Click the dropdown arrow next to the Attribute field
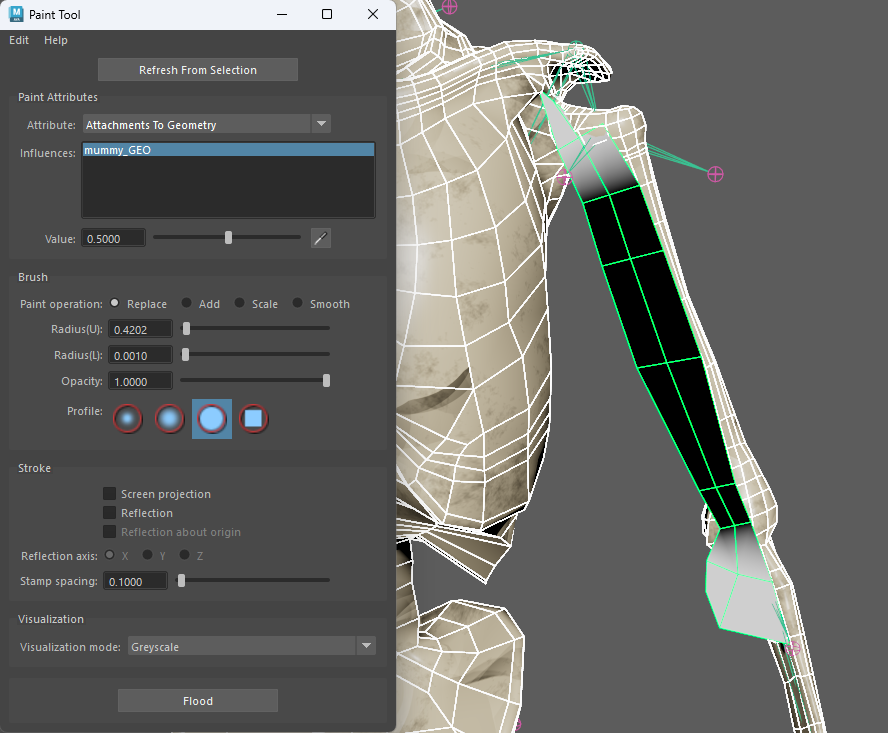Screen dimensions: 888x733 coord(321,124)
